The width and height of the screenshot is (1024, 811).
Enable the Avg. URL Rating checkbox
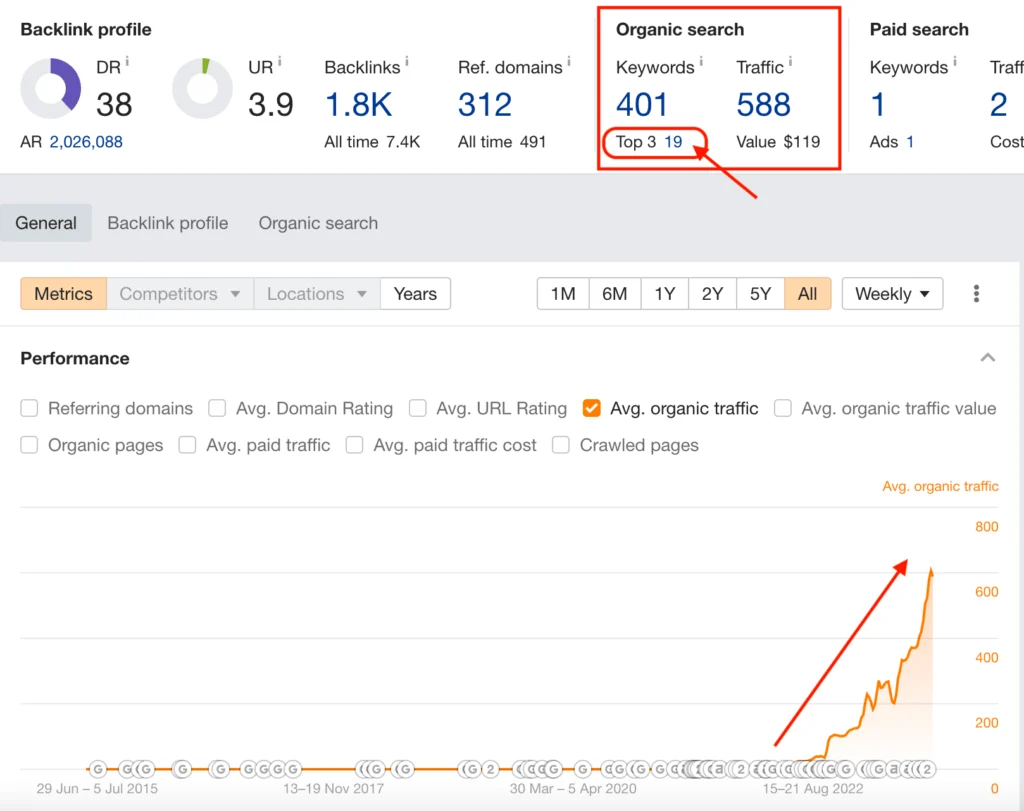[417, 409]
